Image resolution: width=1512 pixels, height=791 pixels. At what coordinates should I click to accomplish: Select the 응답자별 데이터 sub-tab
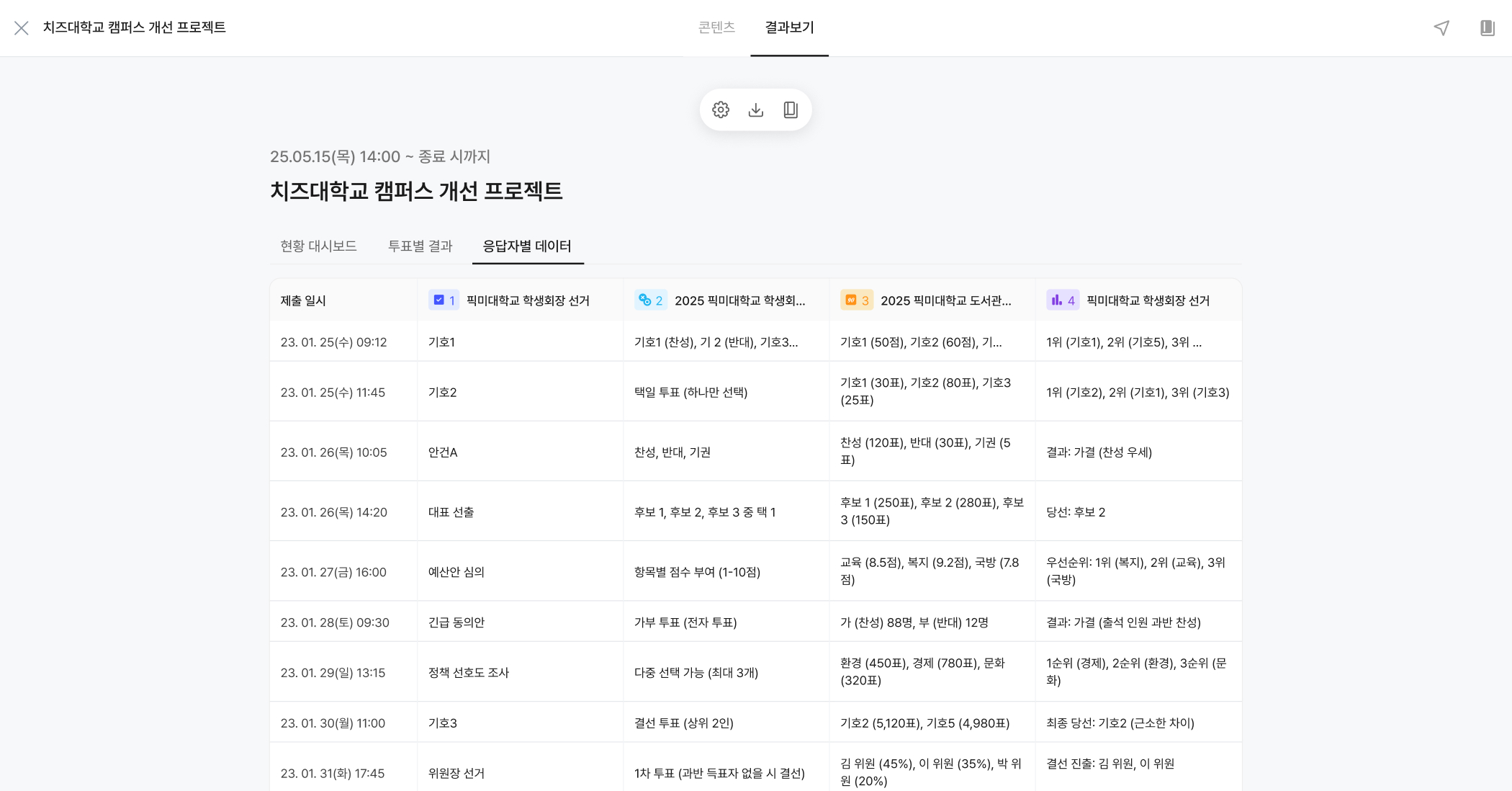coord(527,246)
